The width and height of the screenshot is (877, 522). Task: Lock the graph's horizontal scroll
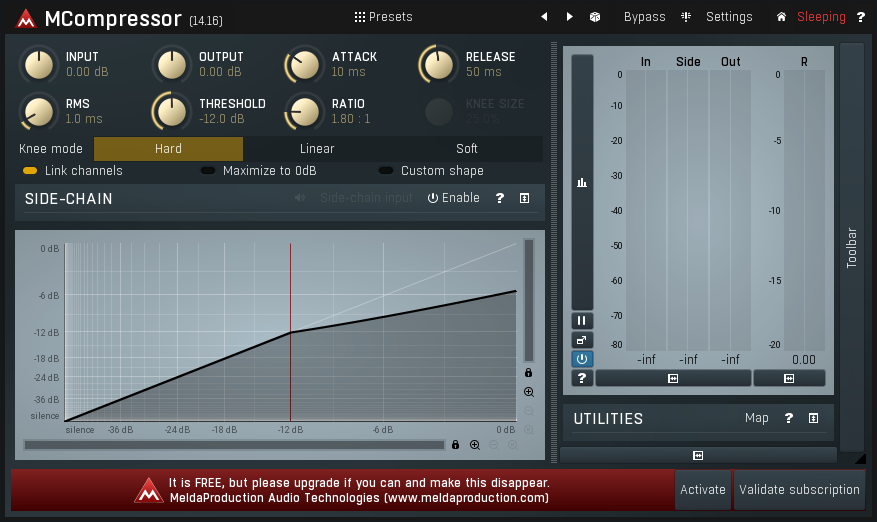tap(456, 445)
